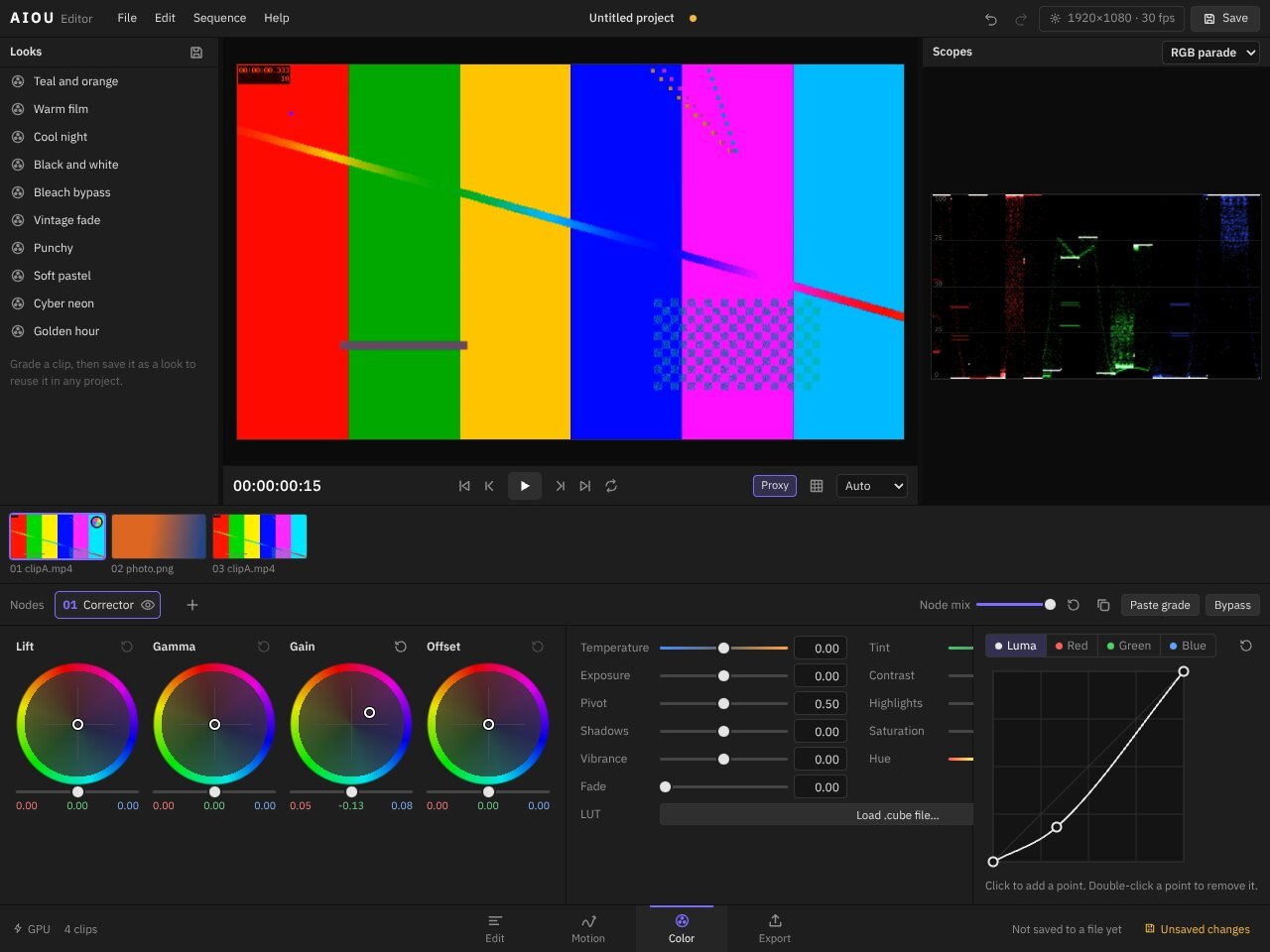This screenshot has width=1270, height=952.
Task: Open the Help menu
Action: (277, 18)
